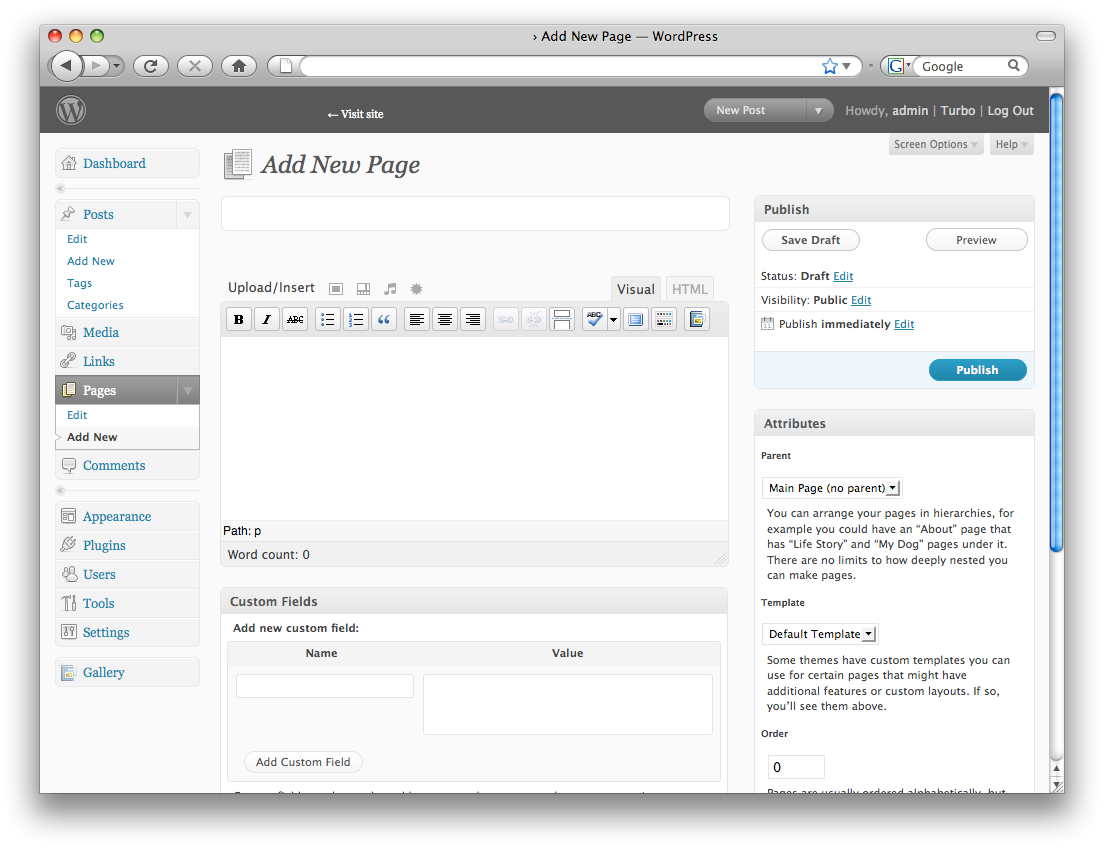Open the Screen Options panel

(x=936, y=144)
